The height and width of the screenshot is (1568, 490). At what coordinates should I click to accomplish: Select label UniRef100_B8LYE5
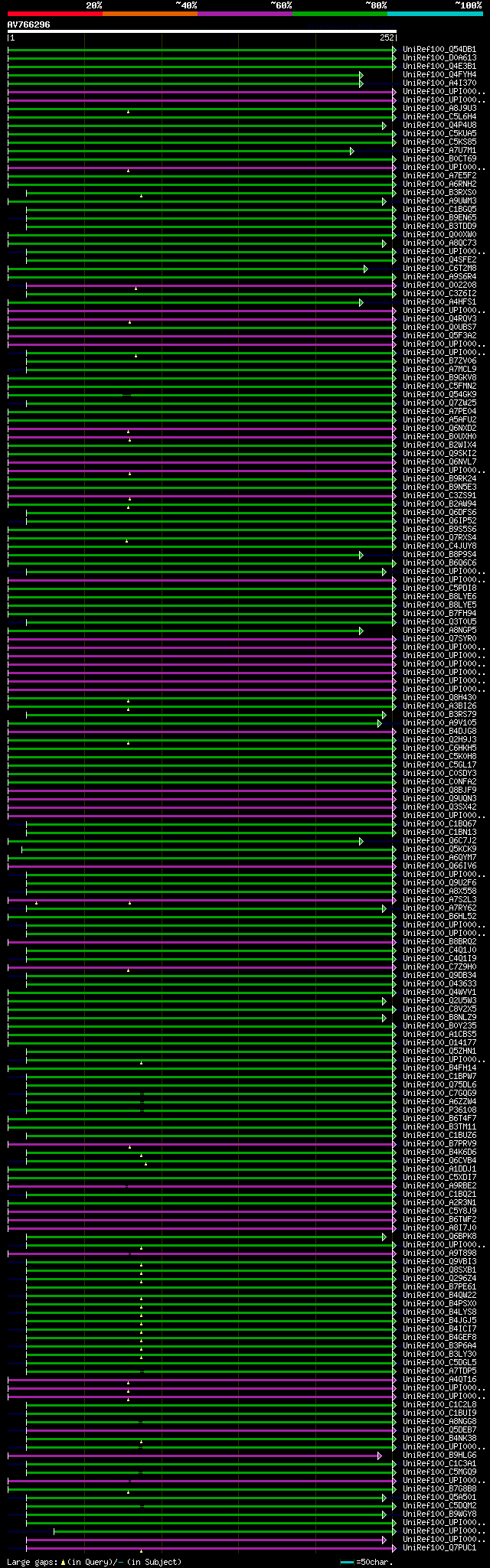[x=439, y=605]
